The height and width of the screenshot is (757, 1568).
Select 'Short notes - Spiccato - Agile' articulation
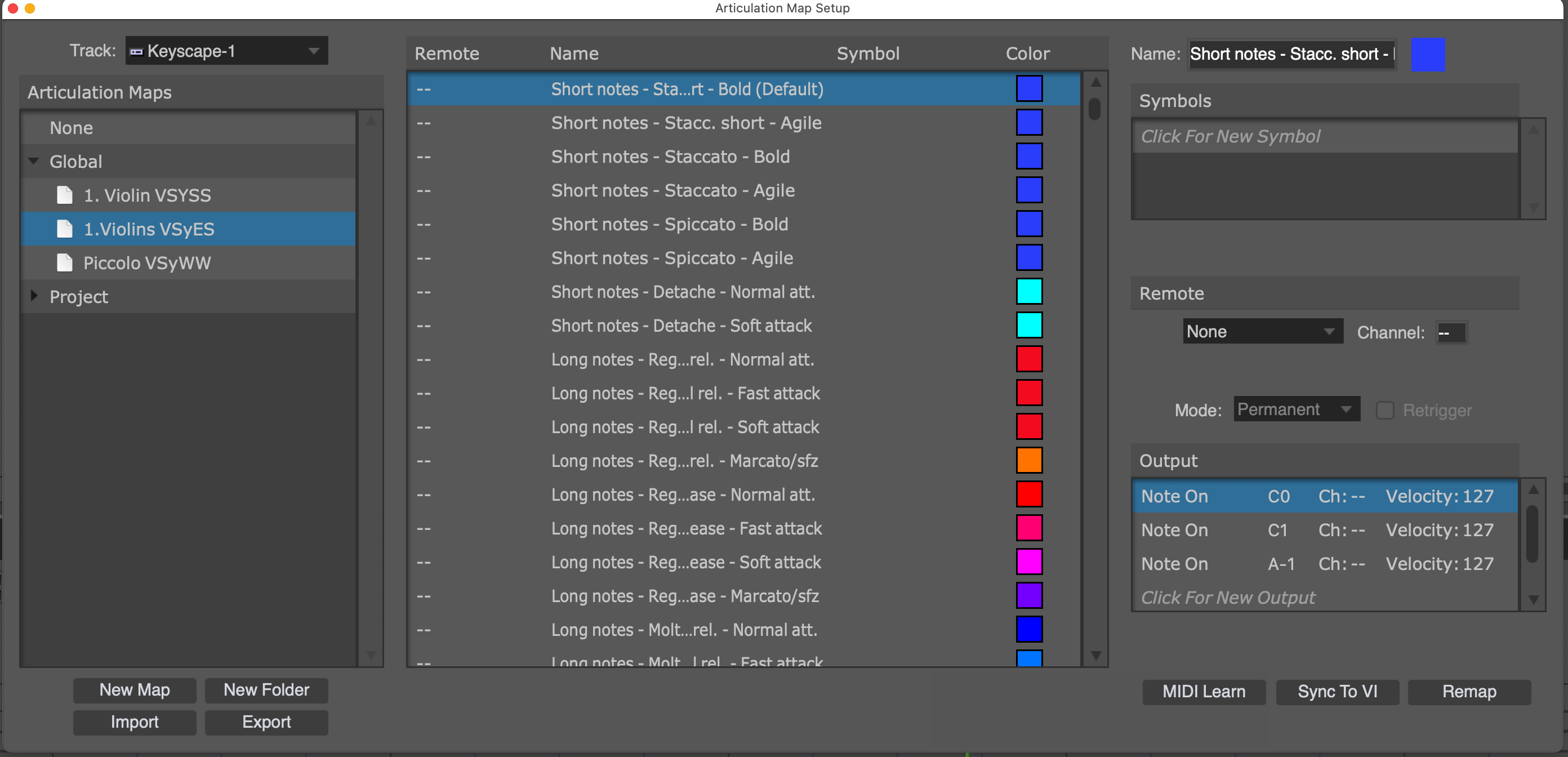click(744, 258)
